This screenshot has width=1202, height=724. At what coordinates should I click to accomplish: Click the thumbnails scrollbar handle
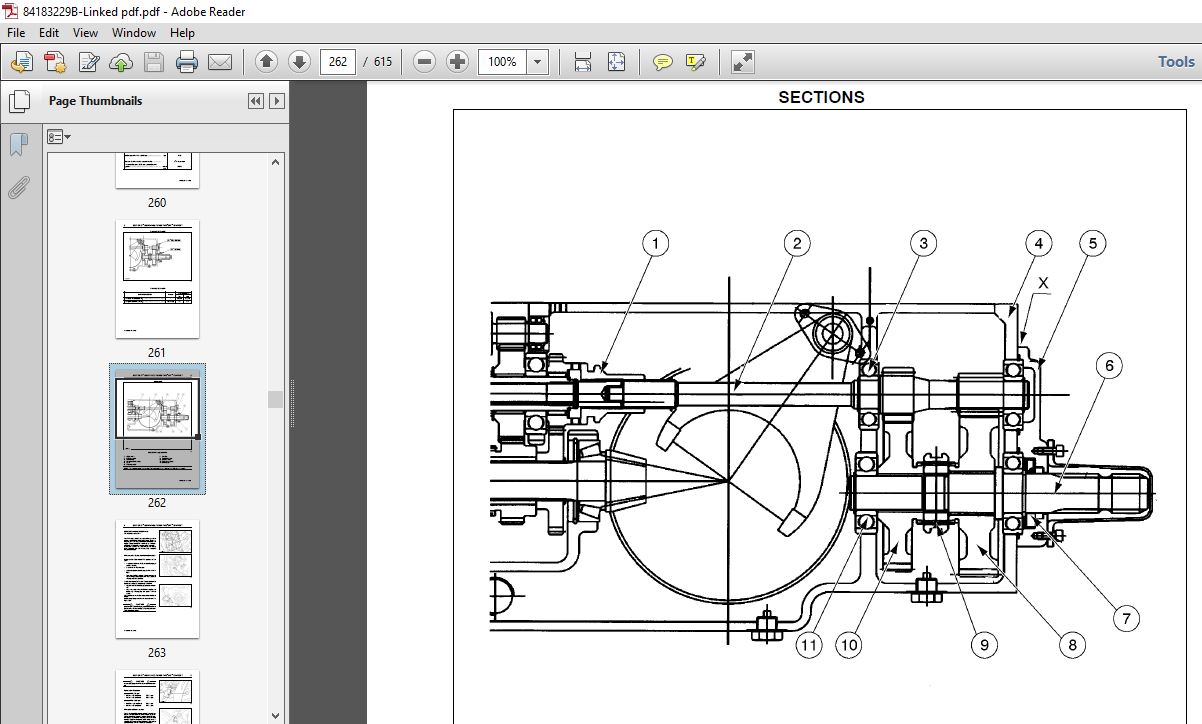pos(276,399)
